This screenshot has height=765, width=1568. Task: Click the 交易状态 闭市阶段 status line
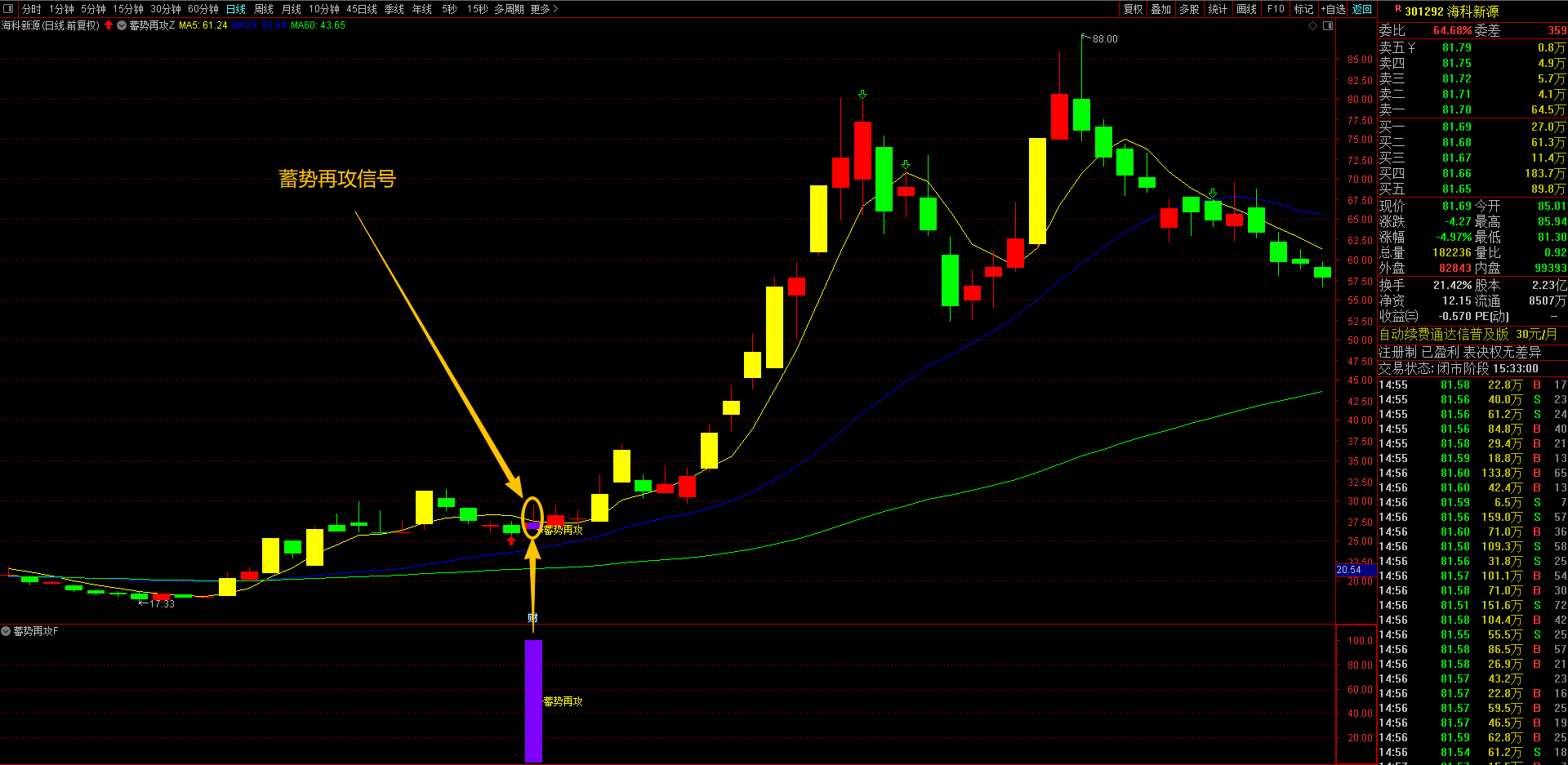pos(1459,369)
